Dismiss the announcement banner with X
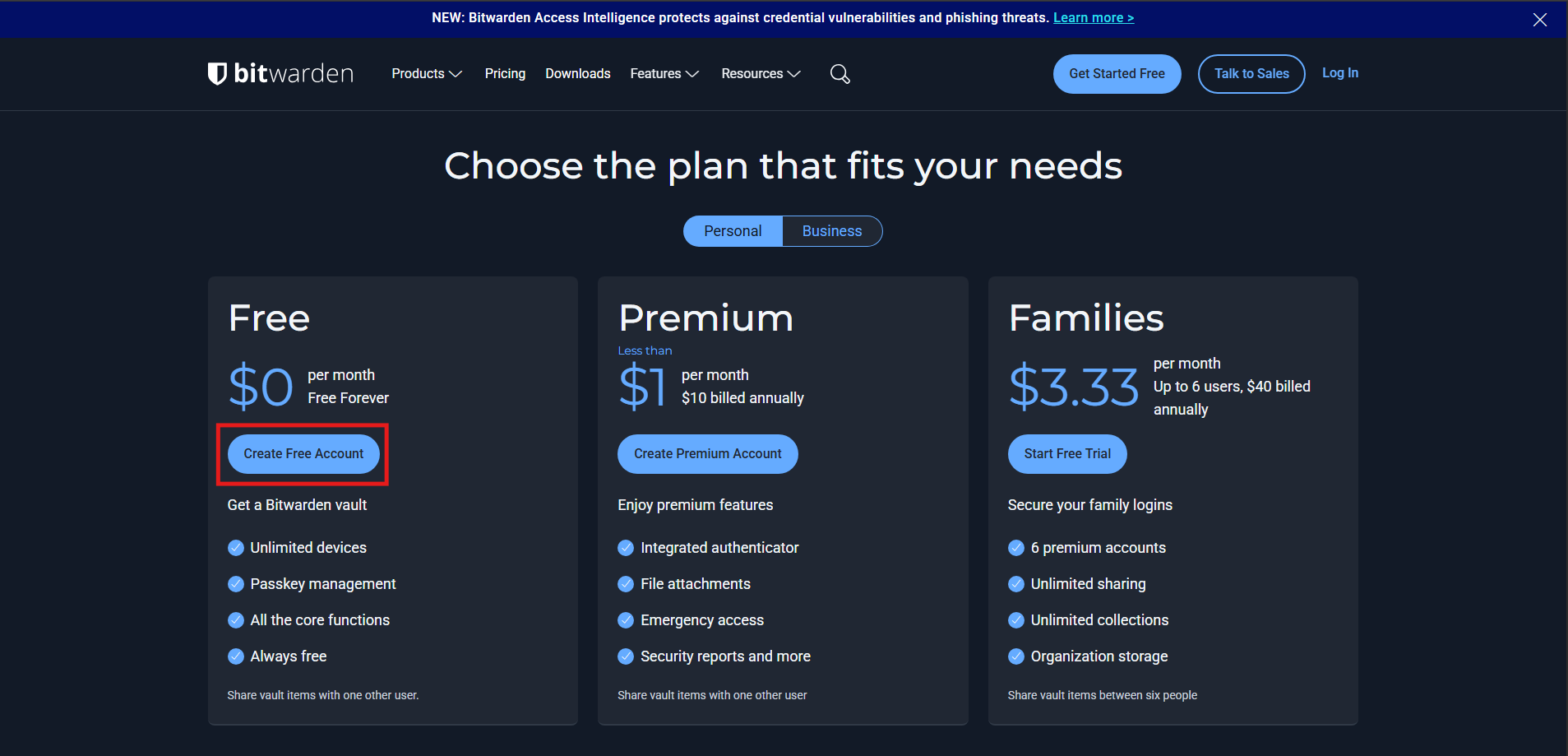The height and width of the screenshot is (756, 1568). click(1539, 20)
